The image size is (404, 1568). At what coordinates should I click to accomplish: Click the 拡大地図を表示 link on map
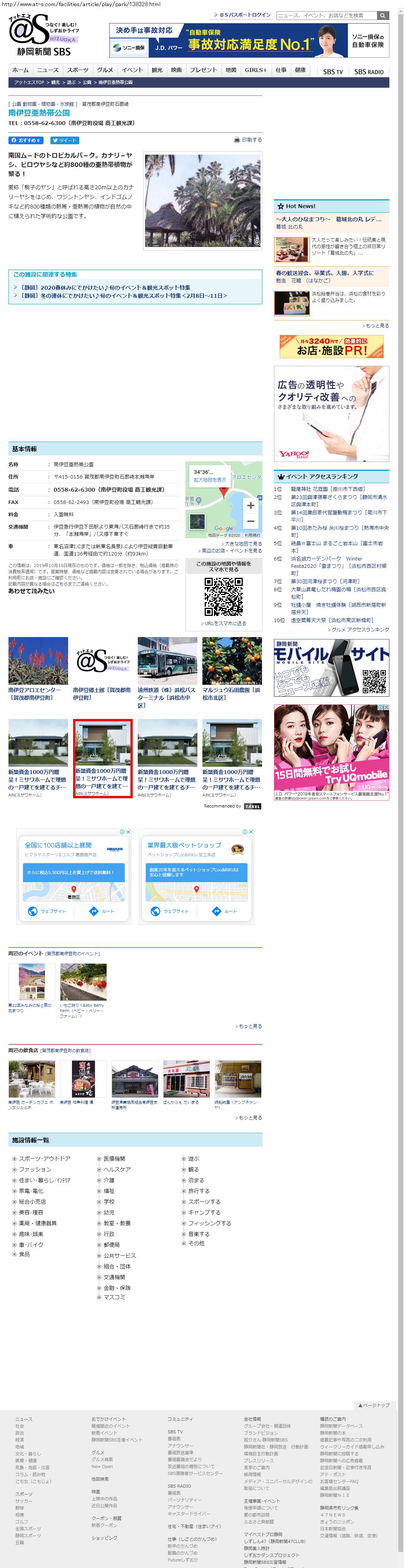[x=210, y=480]
